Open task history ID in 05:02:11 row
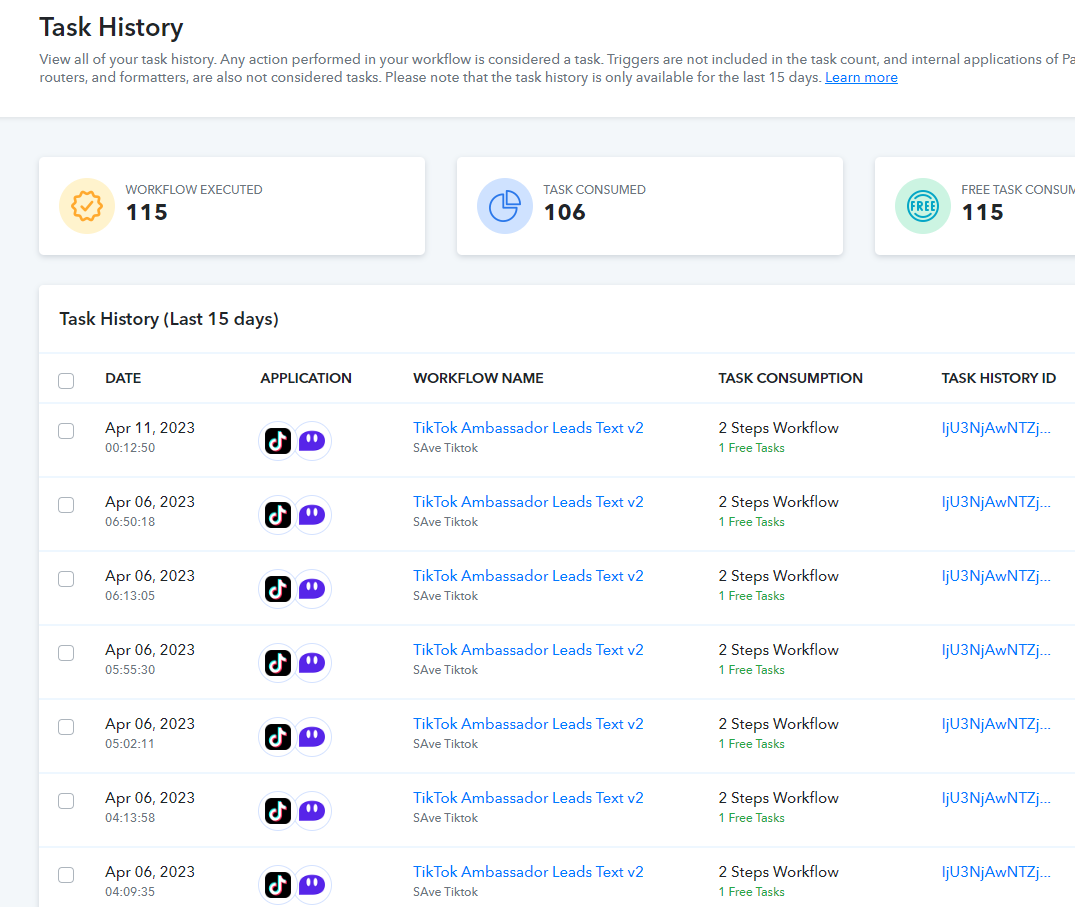 [995, 724]
